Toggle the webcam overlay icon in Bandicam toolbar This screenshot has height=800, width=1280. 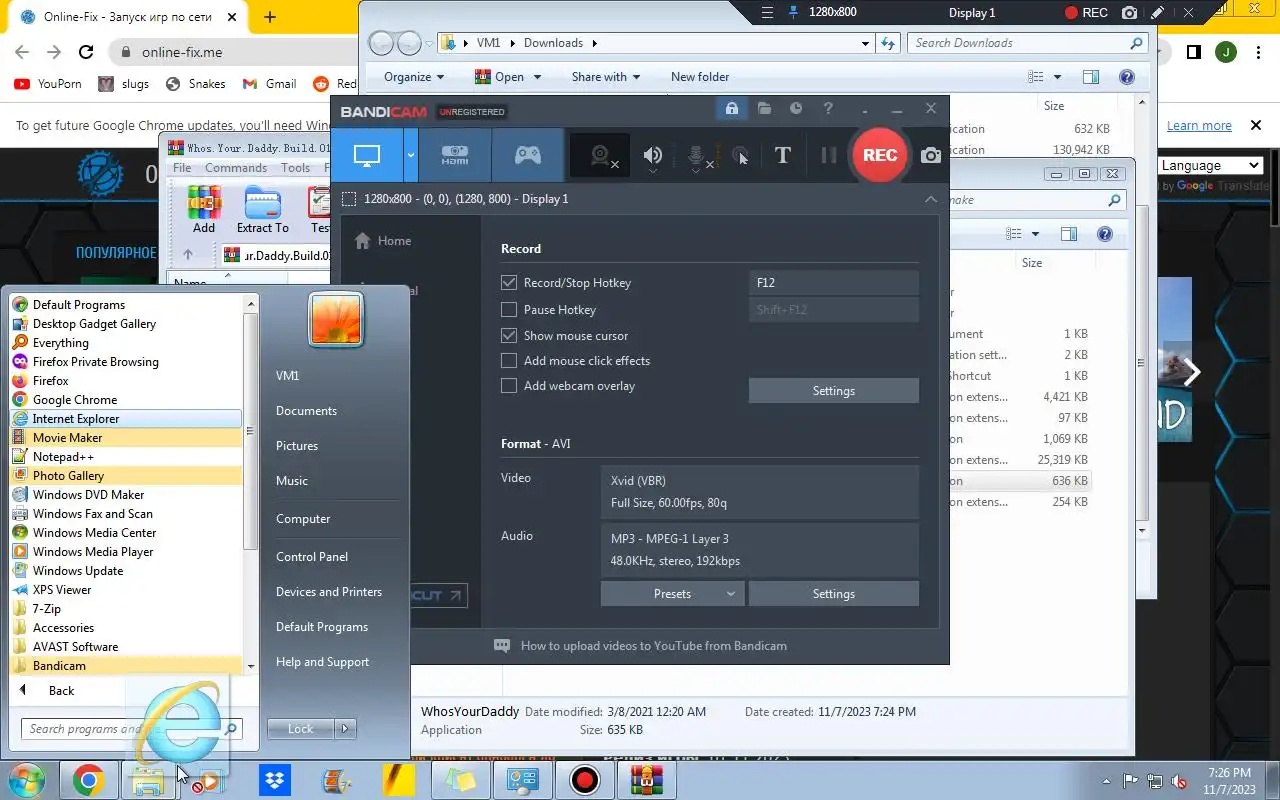tap(602, 155)
